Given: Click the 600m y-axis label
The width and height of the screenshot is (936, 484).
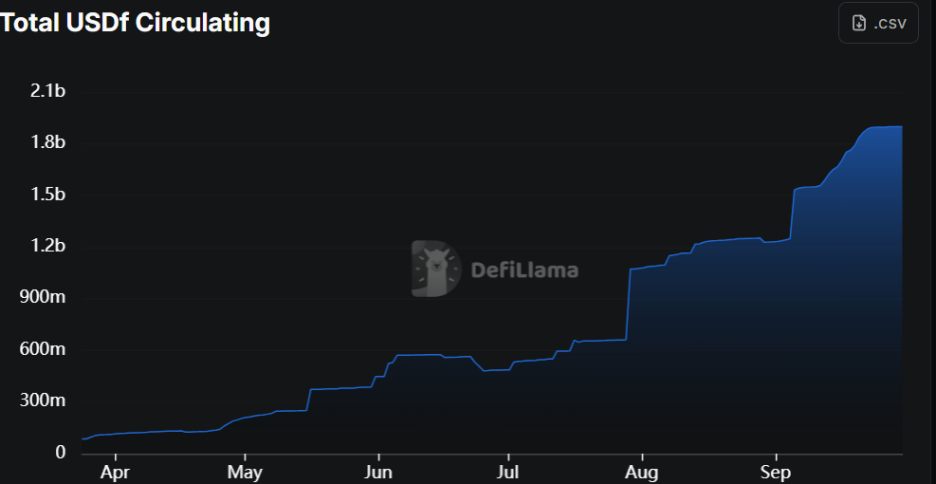Looking at the screenshot, I should coord(44,349).
